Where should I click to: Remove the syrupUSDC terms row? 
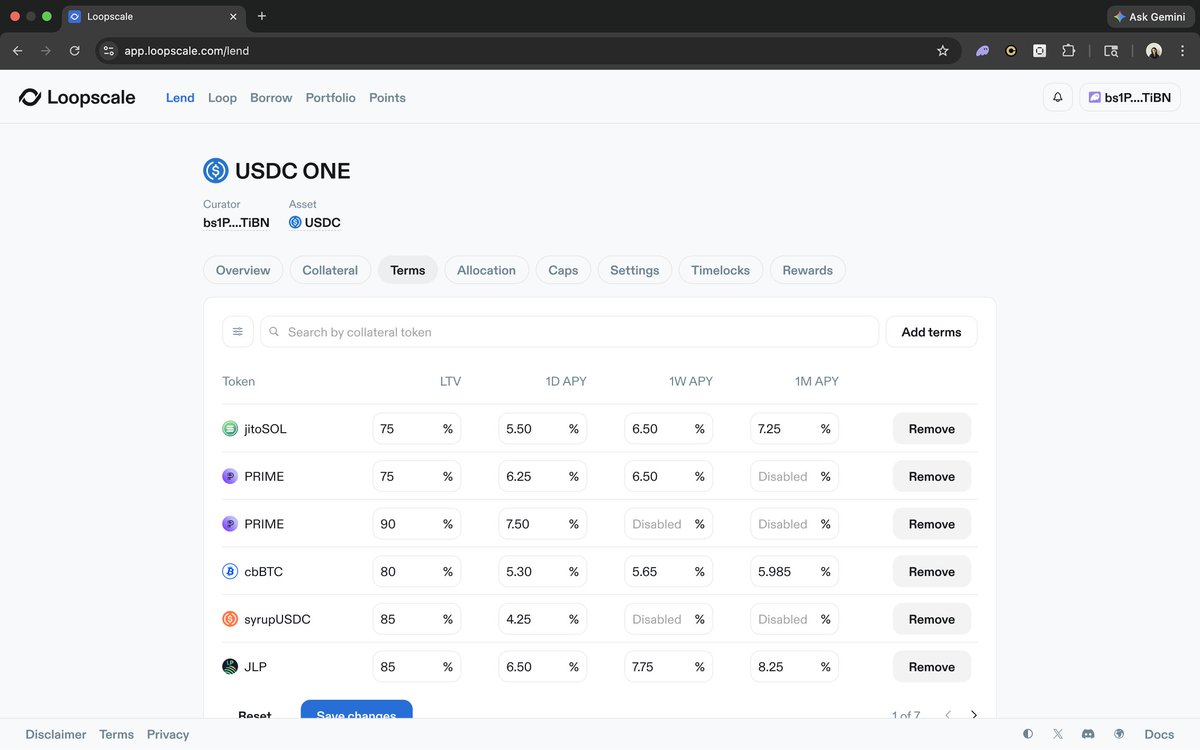(x=931, y=619)
